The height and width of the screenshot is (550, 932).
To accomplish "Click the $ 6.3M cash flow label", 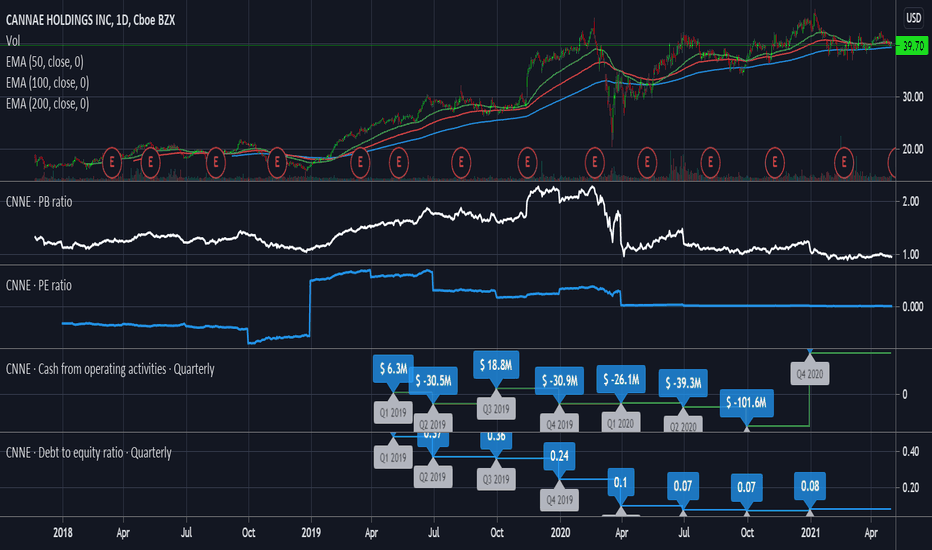I will 393,369.
